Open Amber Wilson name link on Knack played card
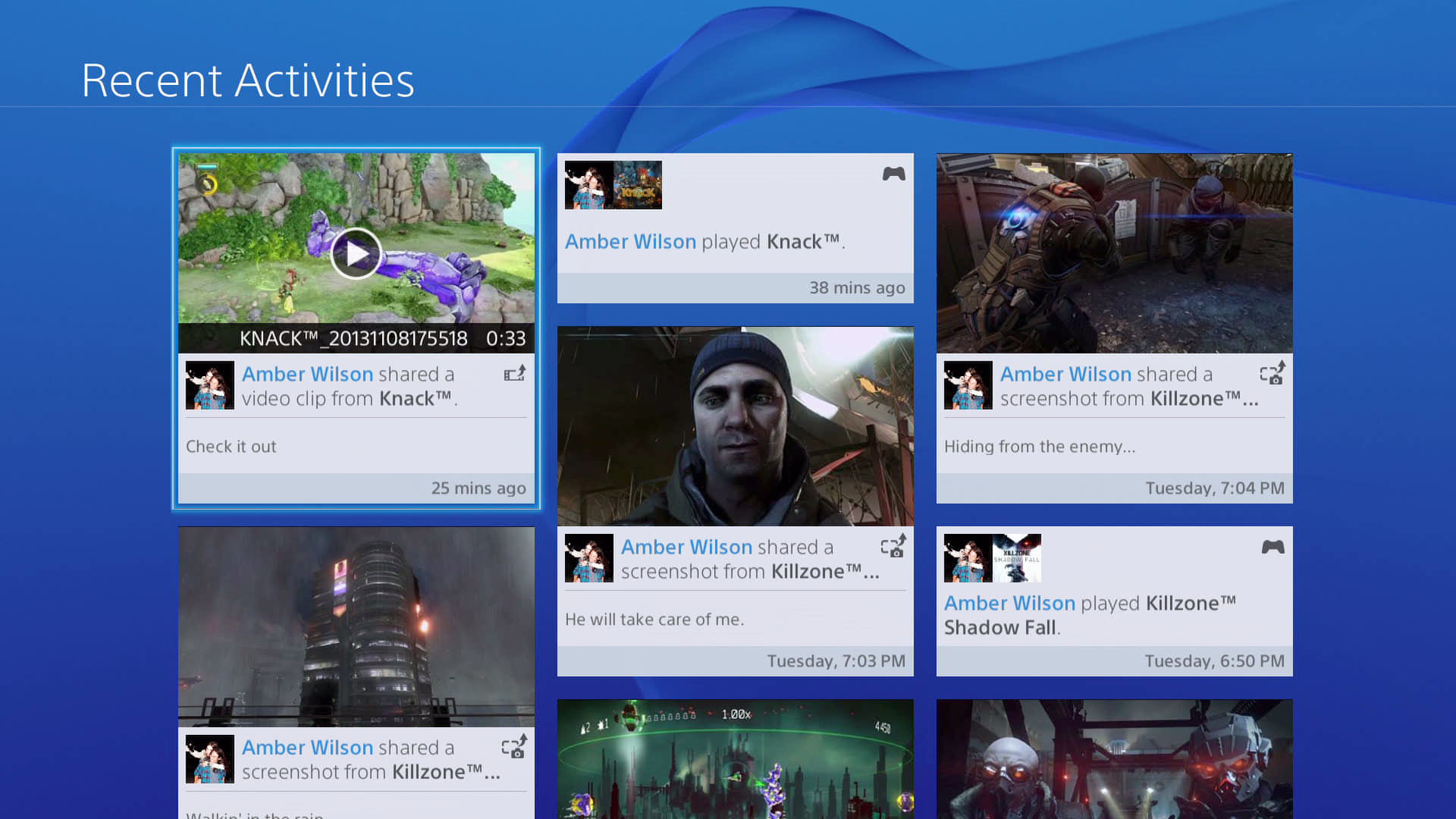This screenshot has width=1456, height=819. (630, 242)
